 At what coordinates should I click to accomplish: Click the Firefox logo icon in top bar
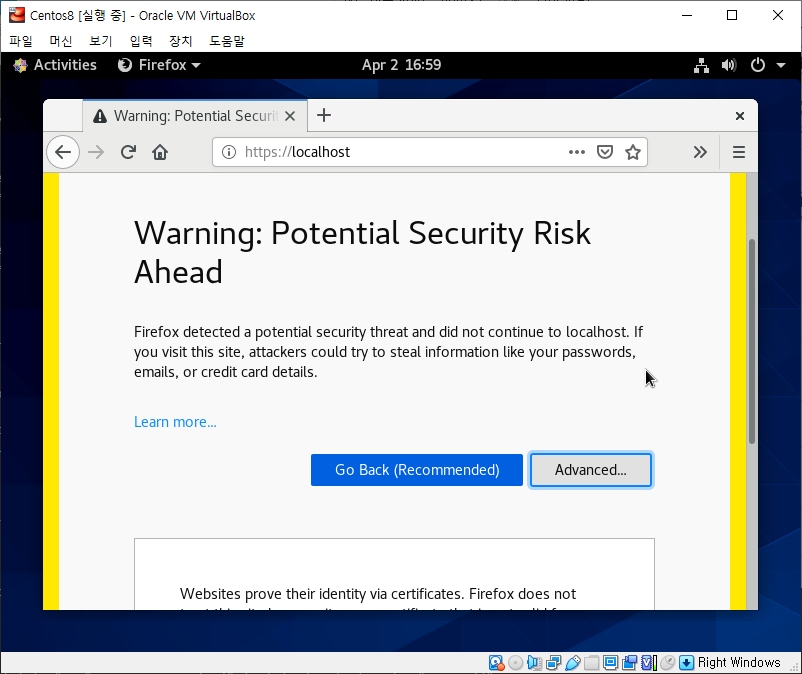point(124,65)
